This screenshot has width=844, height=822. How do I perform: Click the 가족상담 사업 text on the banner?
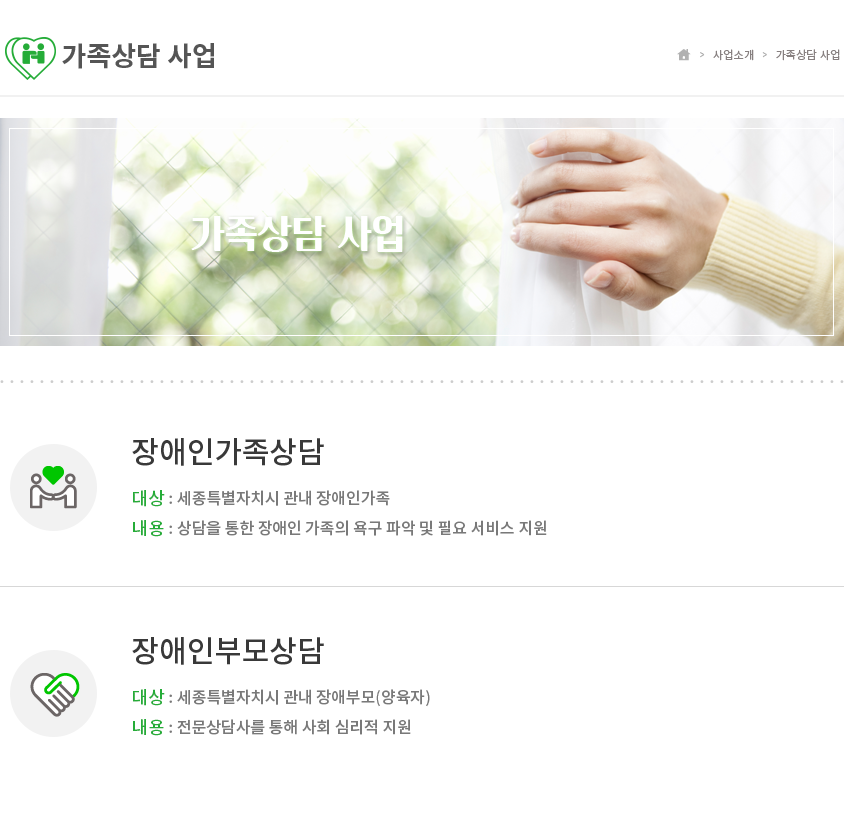tap(297, 234)
